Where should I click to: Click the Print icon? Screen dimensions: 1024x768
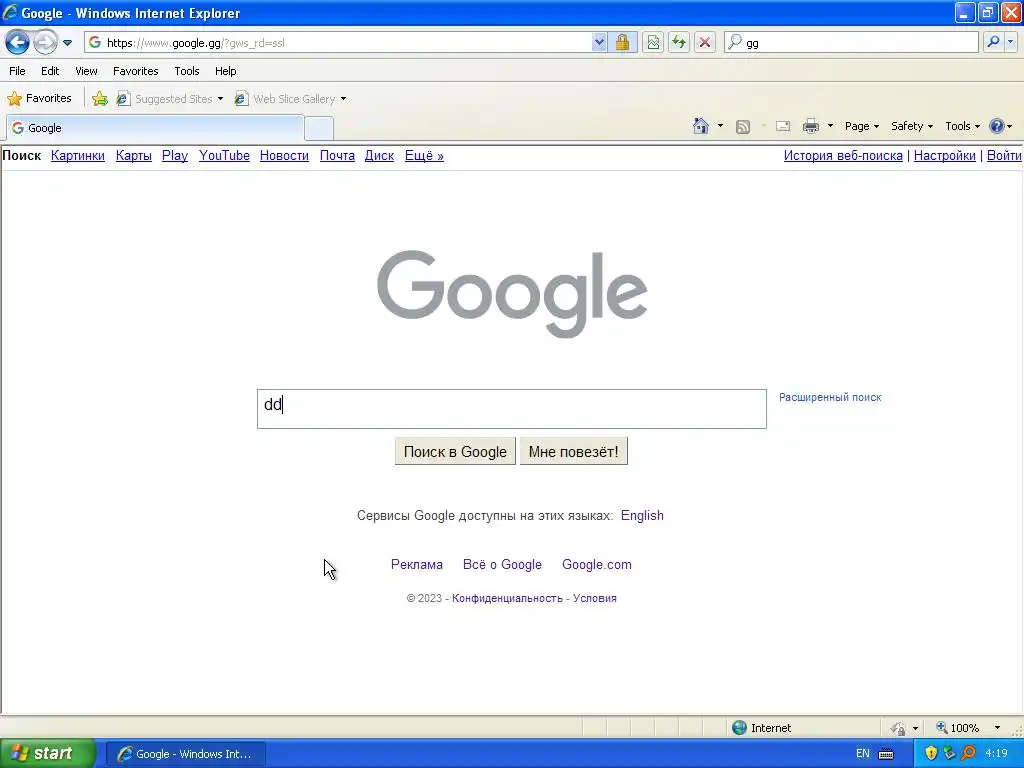pos(810,126)
